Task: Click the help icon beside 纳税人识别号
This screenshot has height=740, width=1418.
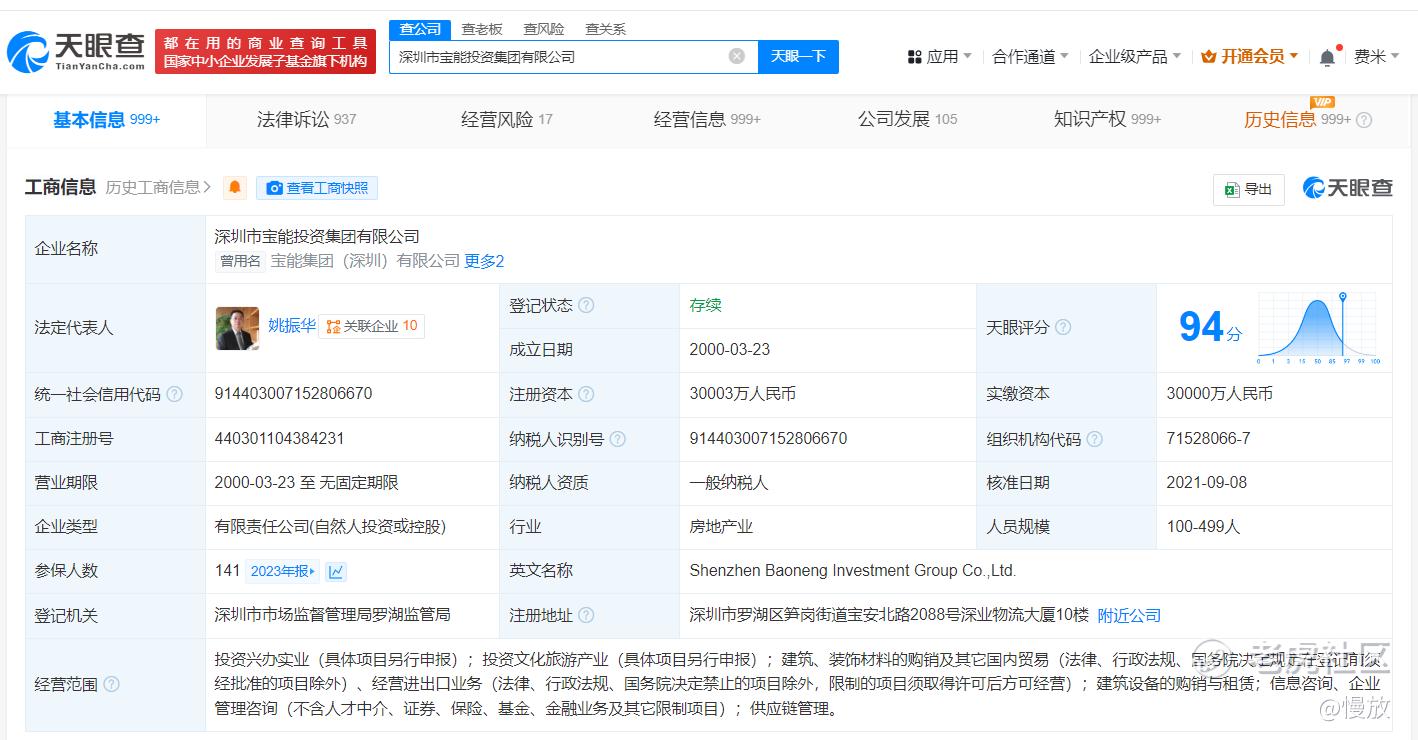Action: (618, 438)
